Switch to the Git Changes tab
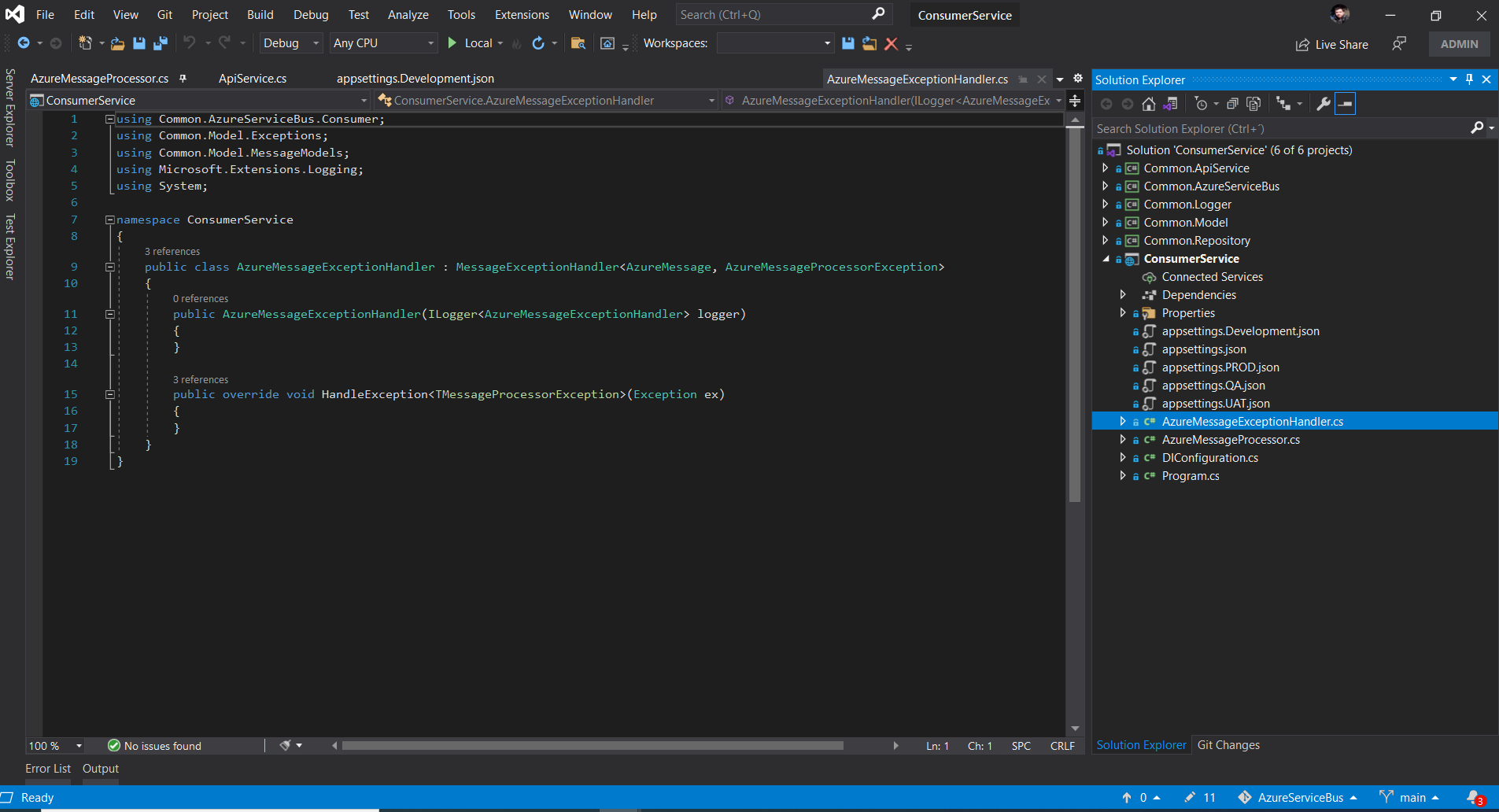Screen dimensions: 1499x812 coord(1228,745)
